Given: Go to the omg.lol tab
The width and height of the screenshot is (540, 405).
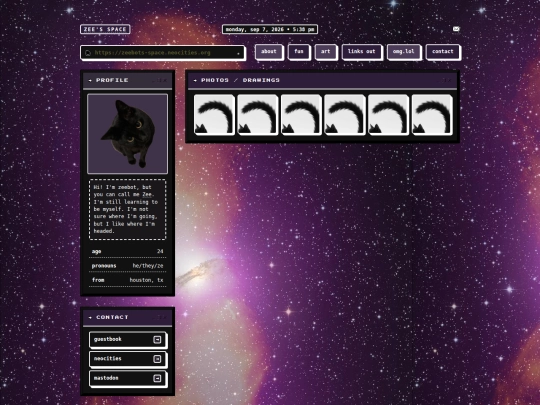Looking at the screenshot, I should click(x=404, y=52).
